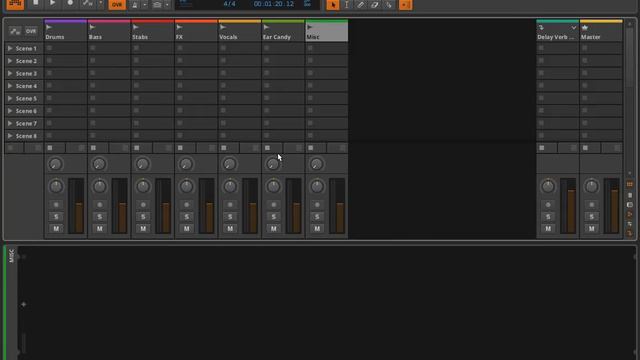
Task: Click the Master track volume meter fader
Action: pyautogui.click(x=611, y=206)
